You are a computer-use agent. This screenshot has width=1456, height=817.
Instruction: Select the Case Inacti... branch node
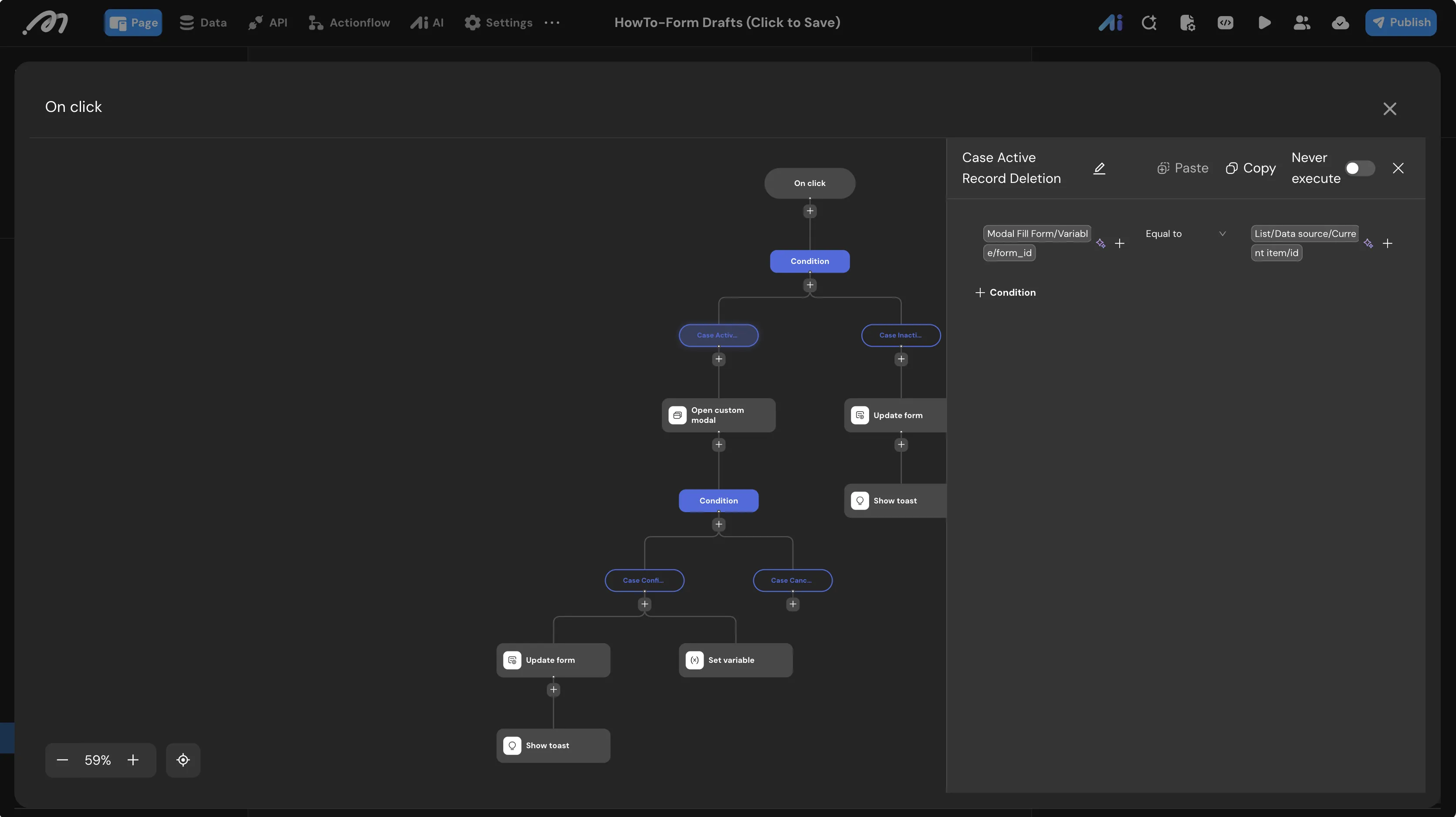(901, 335)
